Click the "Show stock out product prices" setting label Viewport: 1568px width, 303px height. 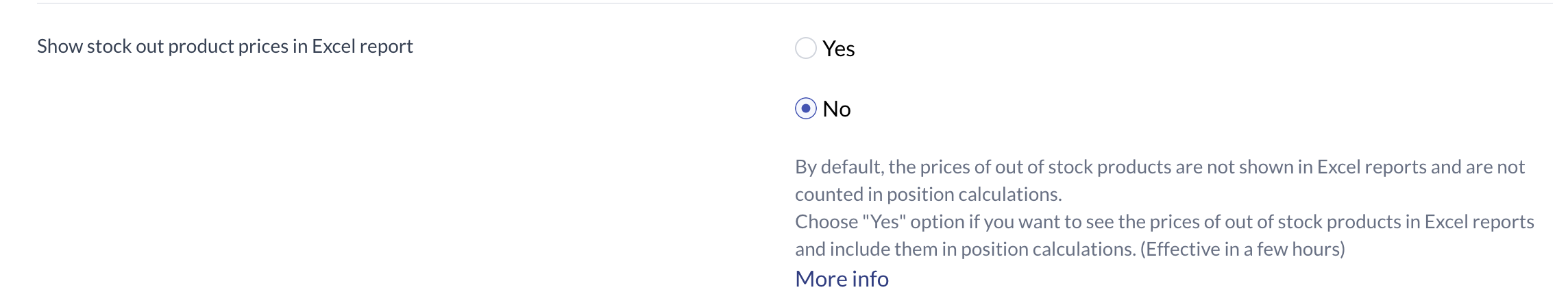coord(225,46)
